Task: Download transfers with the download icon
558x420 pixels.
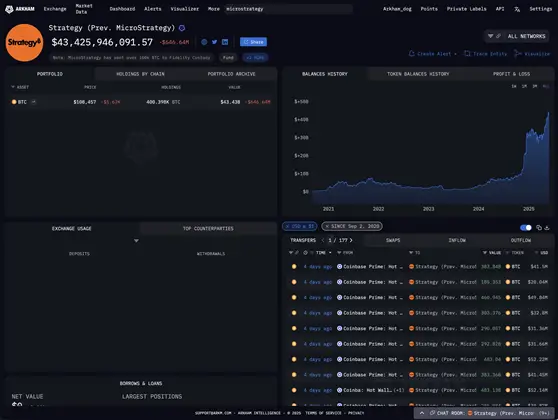Action: tap(547, 227)
